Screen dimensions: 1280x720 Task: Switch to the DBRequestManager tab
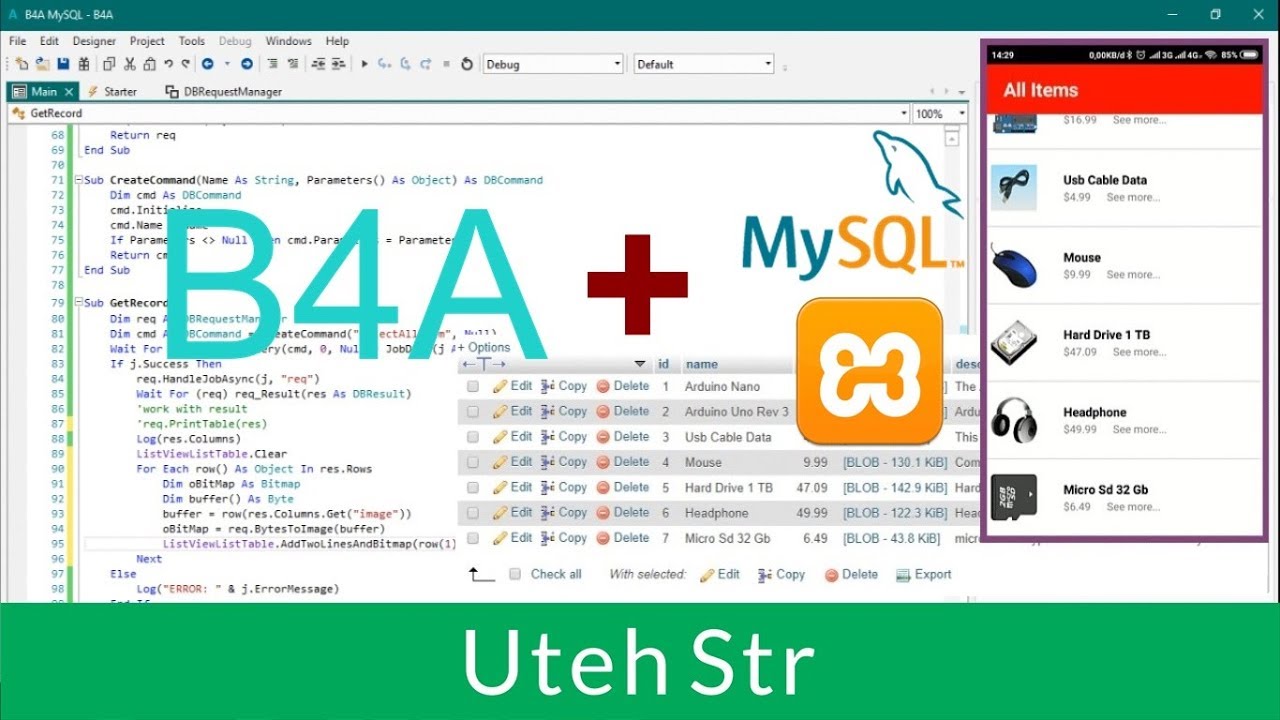pos(223,91)
